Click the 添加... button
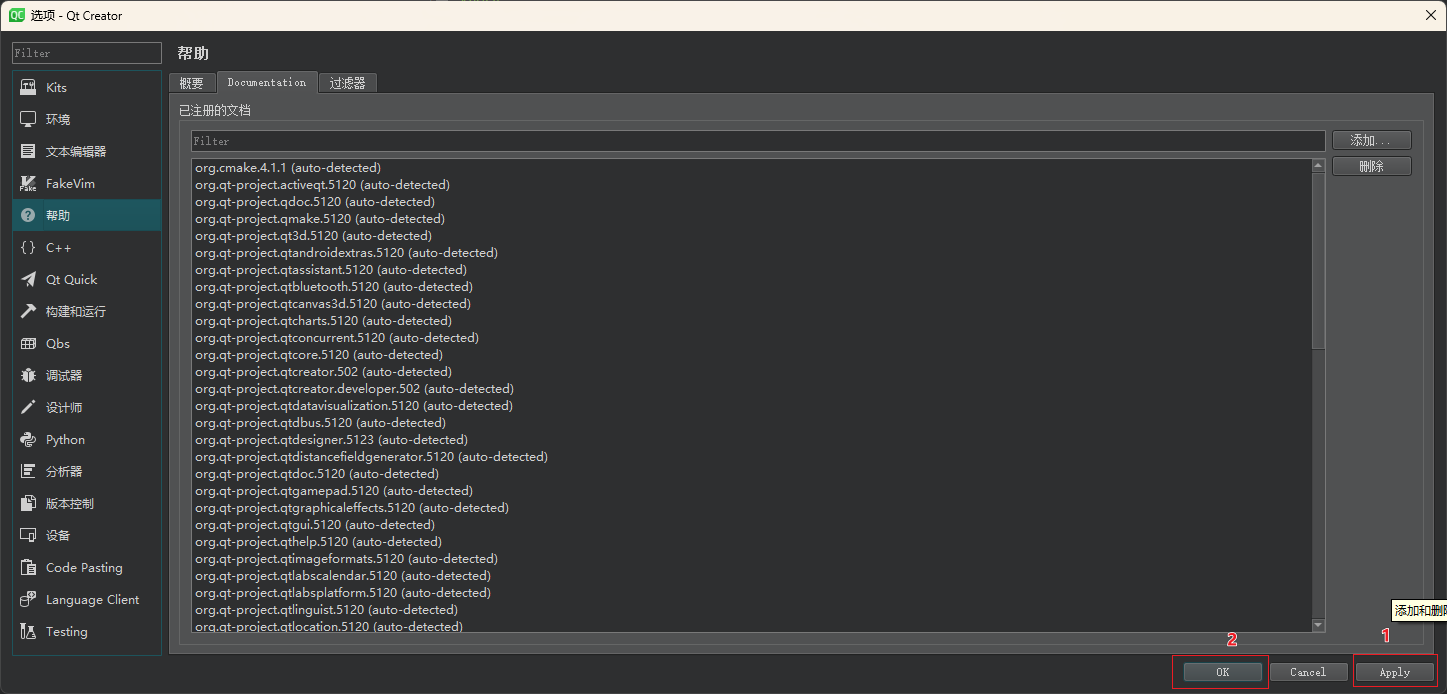1447x694 pixels. 1371,141
